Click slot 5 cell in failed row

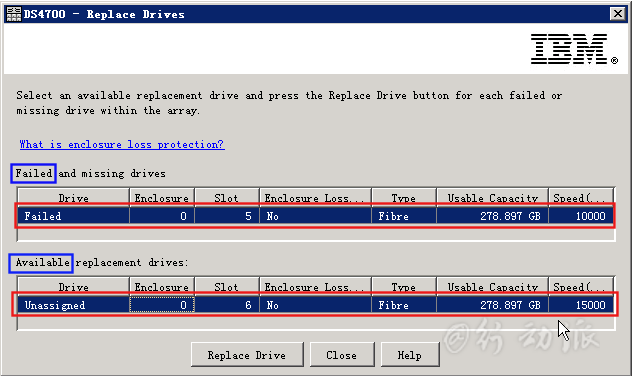[227, 216]
